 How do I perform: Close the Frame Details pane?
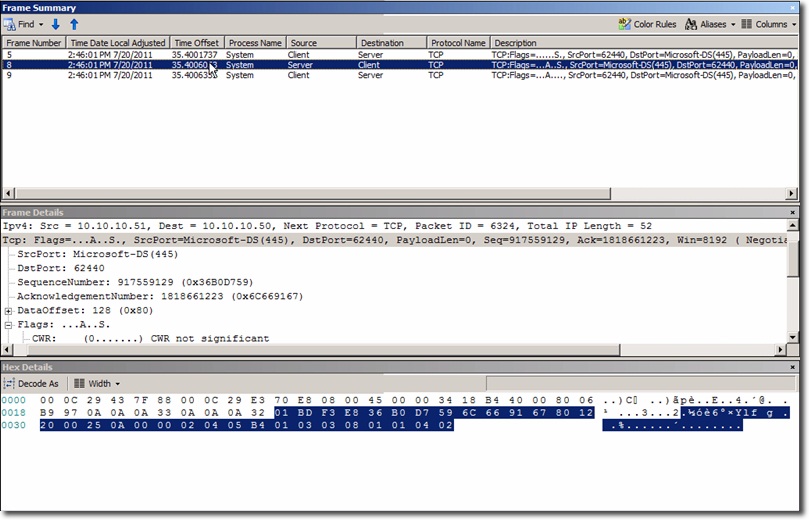click(792, 212)
